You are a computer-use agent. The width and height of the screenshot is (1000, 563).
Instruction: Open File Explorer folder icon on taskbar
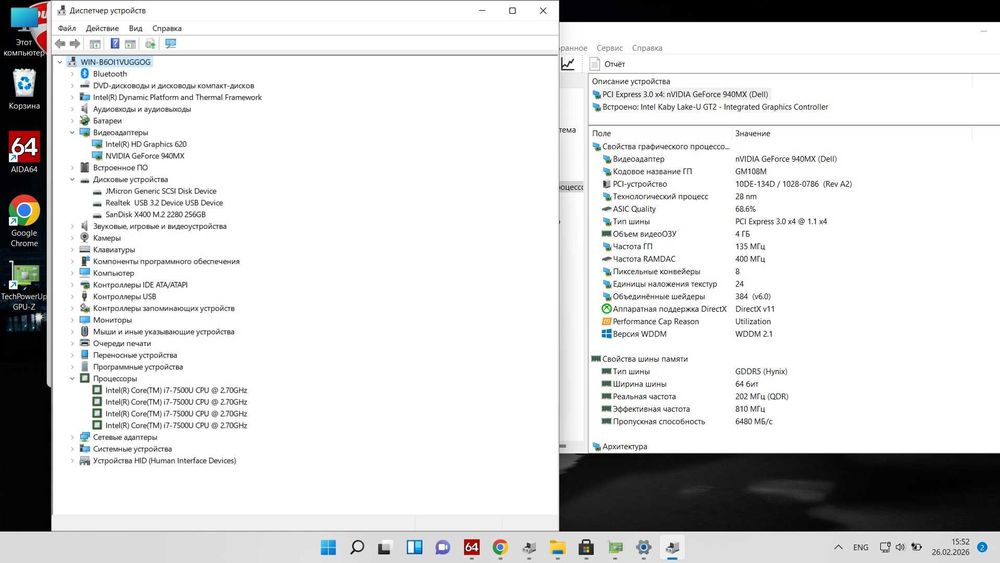point(557,547)
